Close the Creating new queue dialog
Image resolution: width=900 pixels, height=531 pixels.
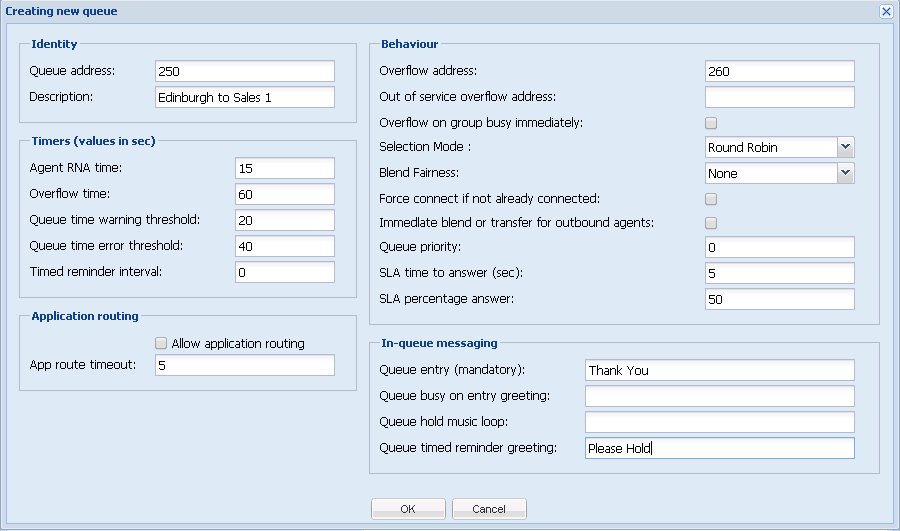point(886,11)
